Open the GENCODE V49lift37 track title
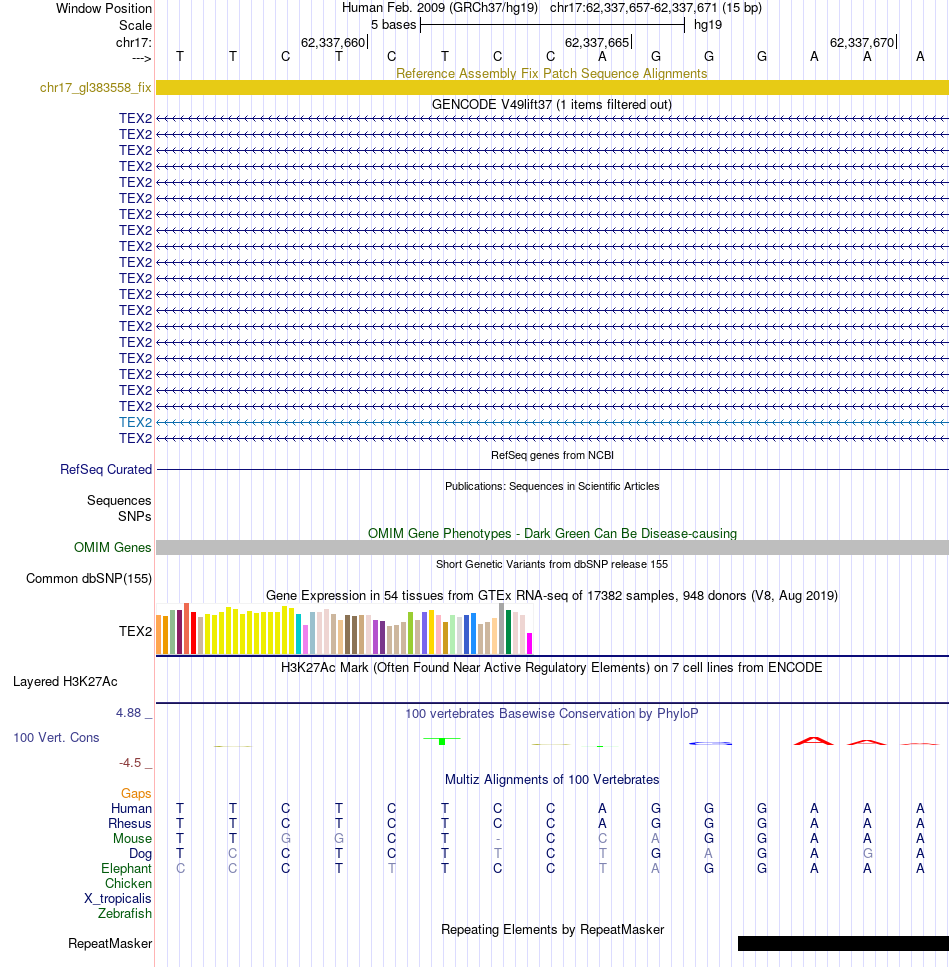The width and height of the screenshot is (950, 967). point(551,104)
